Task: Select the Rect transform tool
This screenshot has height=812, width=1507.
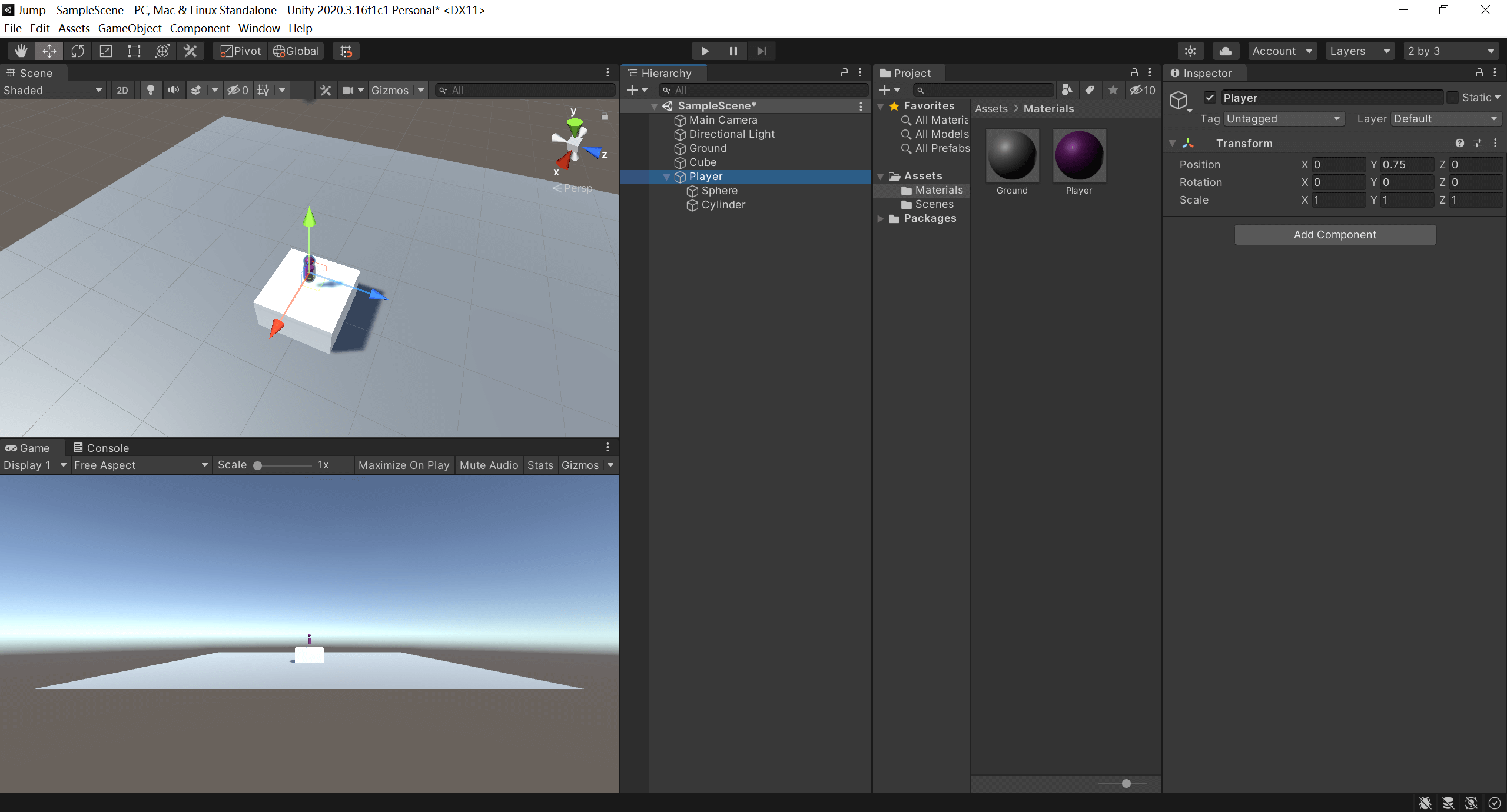Action: pyautogui.click(x=134, y=51)
